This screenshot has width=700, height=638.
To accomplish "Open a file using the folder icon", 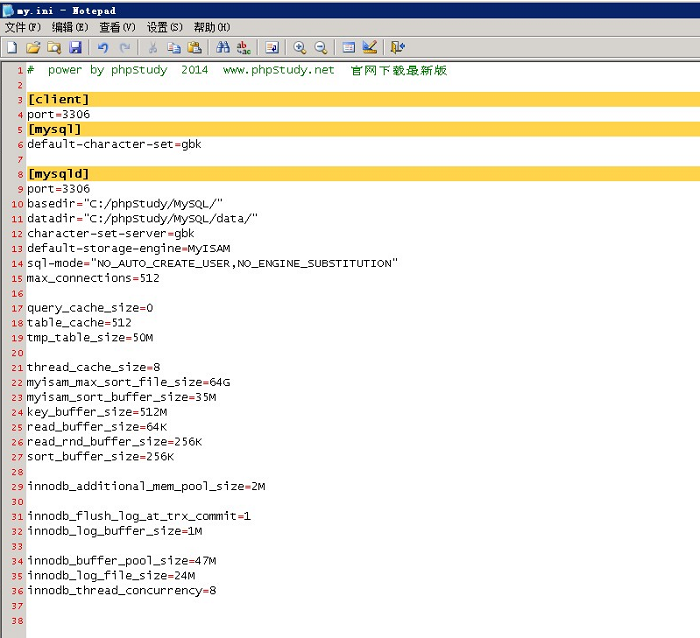I will coord(33,47).
